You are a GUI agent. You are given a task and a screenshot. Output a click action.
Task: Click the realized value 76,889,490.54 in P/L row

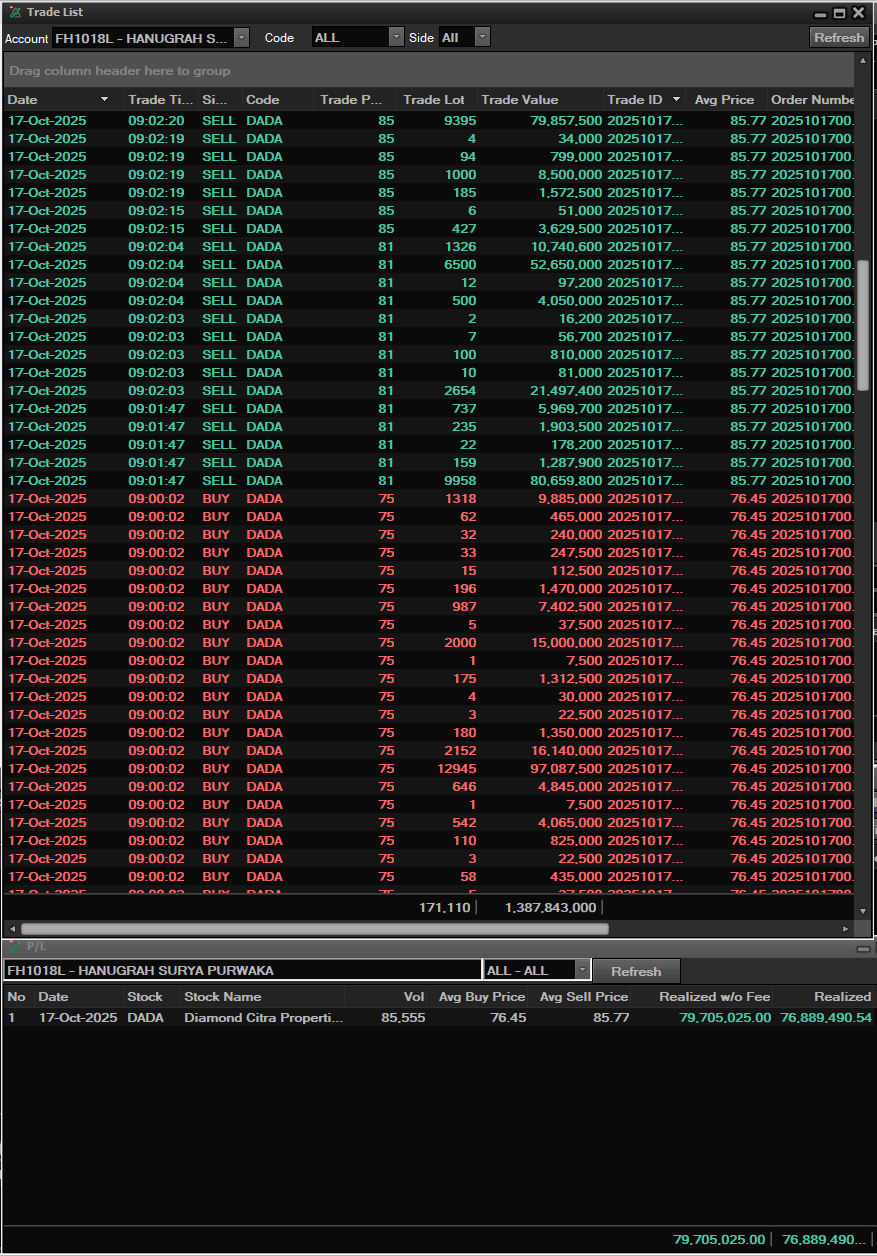(826, 1018)
